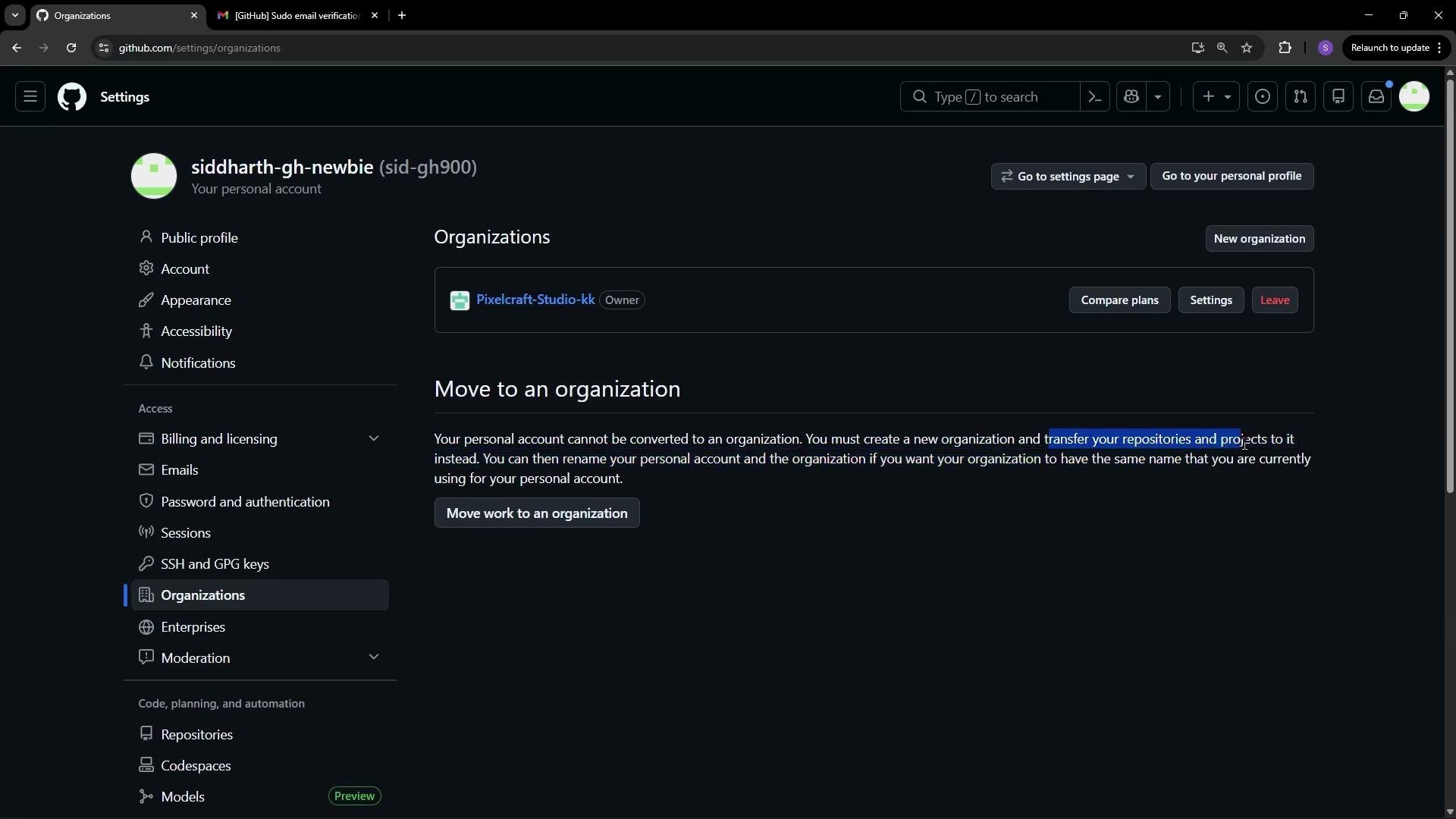The width and height of the screenshot is (1456, 819).
Task: Expand the Copilot dropdown arrow
Action: click(1158, 97)
